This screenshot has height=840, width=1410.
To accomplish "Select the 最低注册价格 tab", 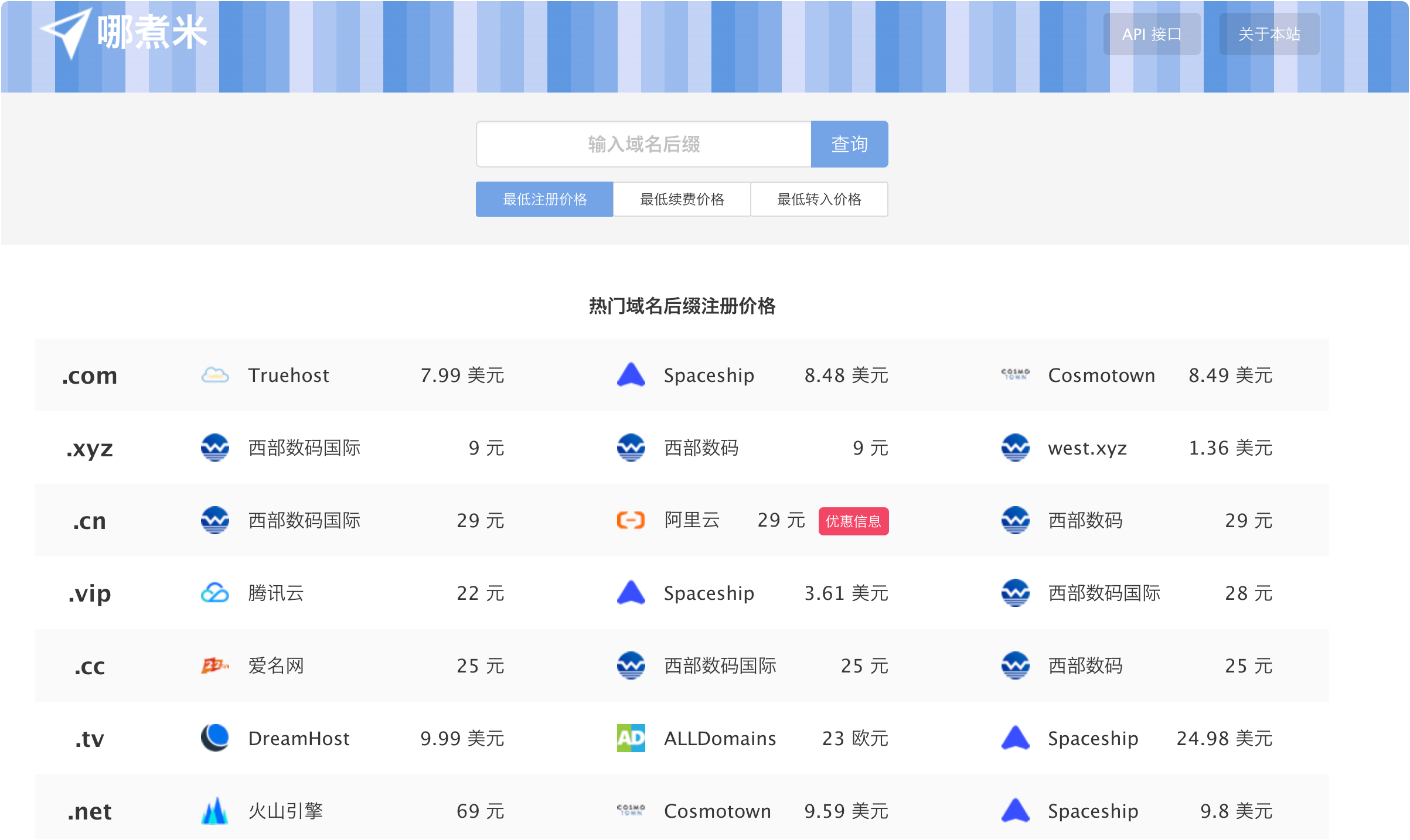I will click(544, 199).
